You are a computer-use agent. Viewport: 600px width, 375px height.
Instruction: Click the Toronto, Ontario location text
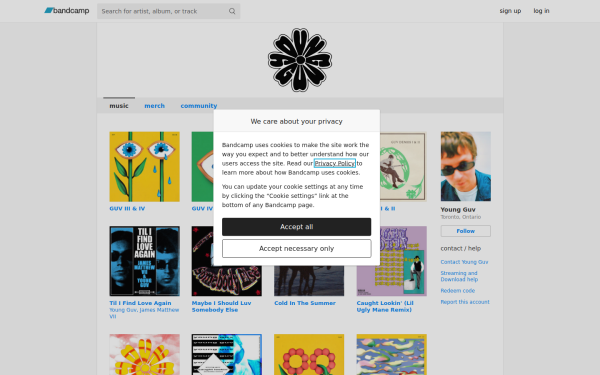(x=461, y=217)
